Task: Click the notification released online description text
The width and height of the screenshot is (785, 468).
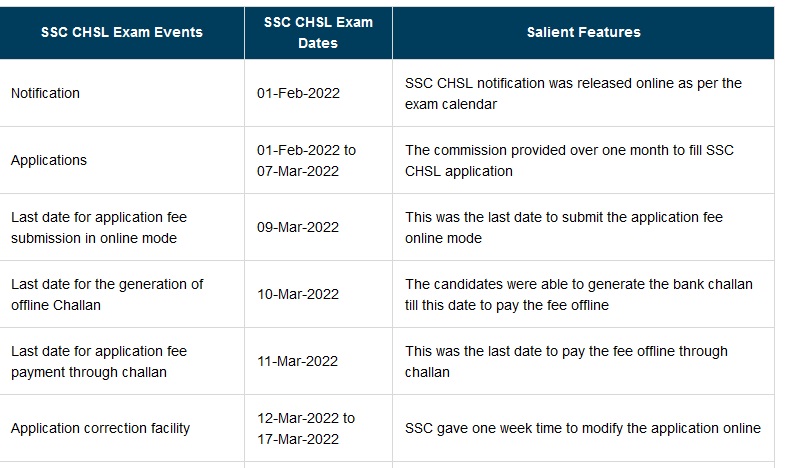Action: coord(573,93)
